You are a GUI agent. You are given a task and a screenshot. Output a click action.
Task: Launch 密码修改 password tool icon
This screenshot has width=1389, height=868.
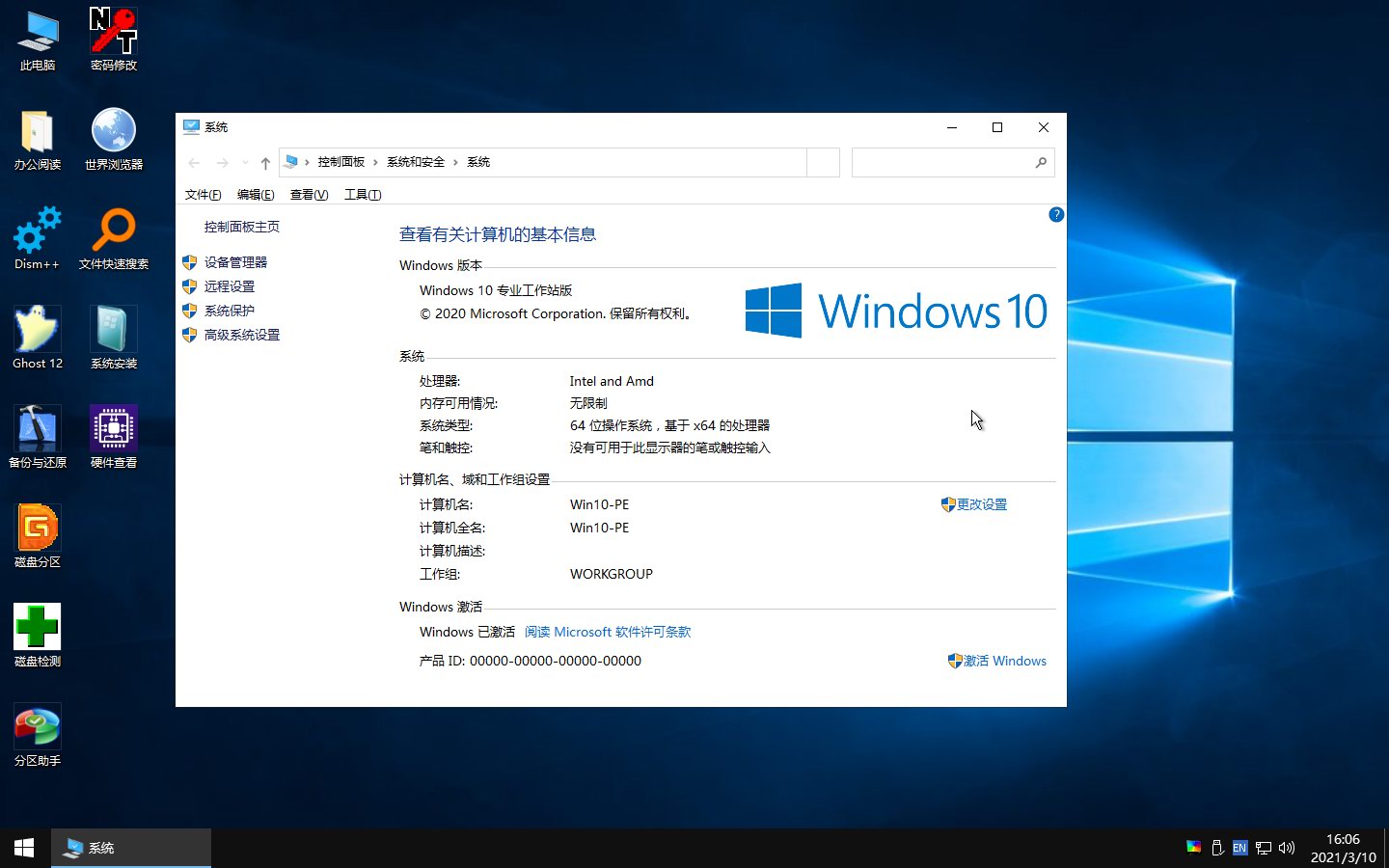click(114, 41)
